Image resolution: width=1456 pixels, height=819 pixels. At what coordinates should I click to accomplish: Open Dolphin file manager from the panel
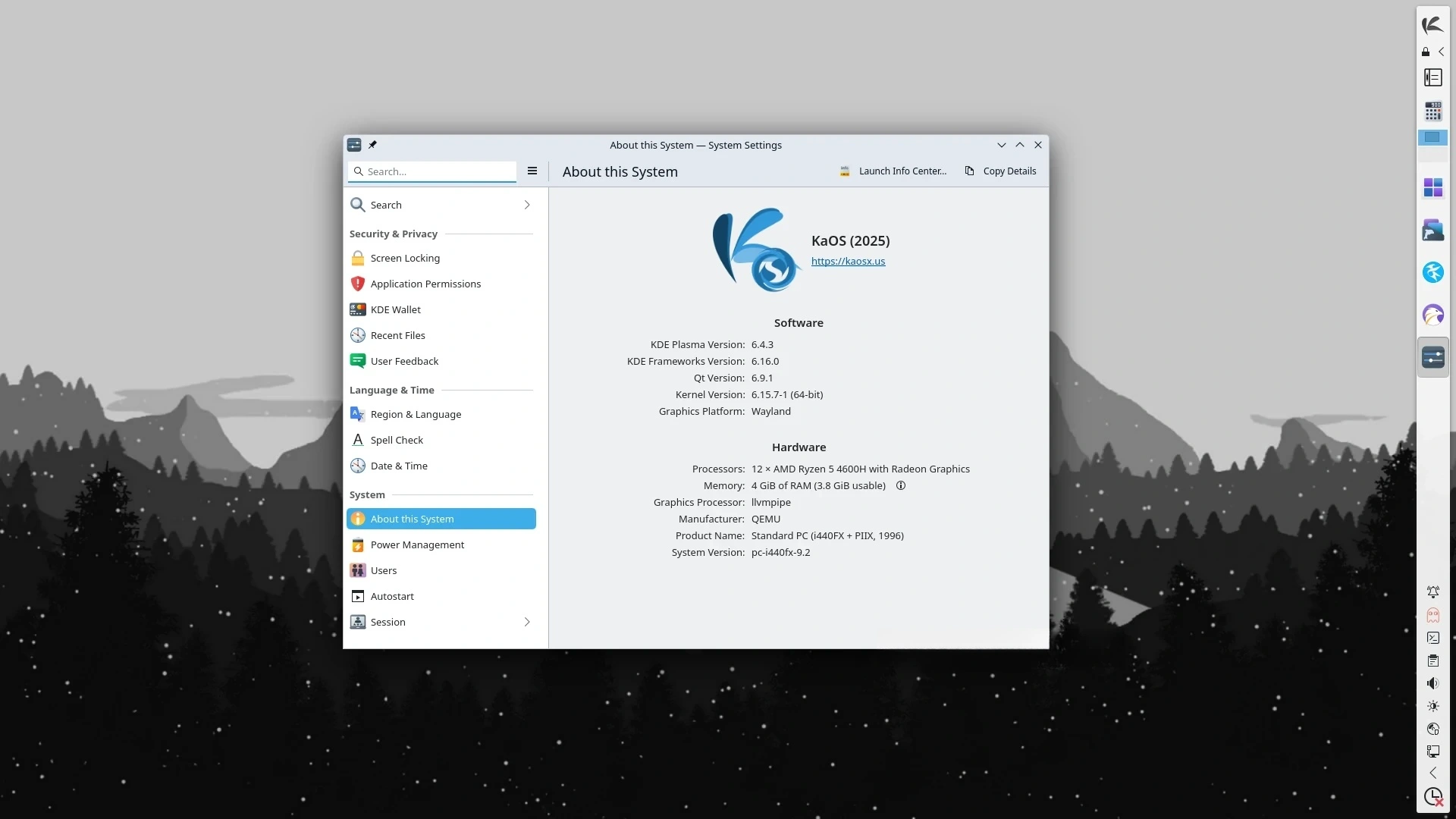1432,230
